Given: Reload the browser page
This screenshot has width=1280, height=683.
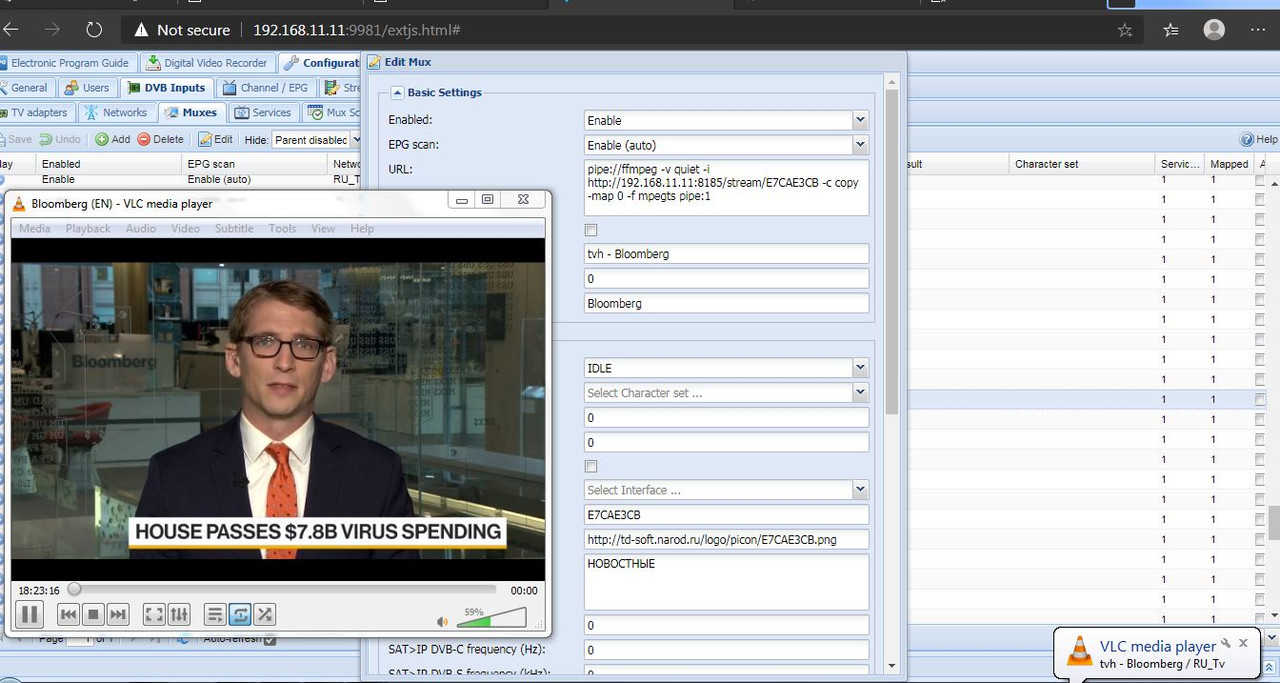Looking at the screenshot, I should coord(94,30).
